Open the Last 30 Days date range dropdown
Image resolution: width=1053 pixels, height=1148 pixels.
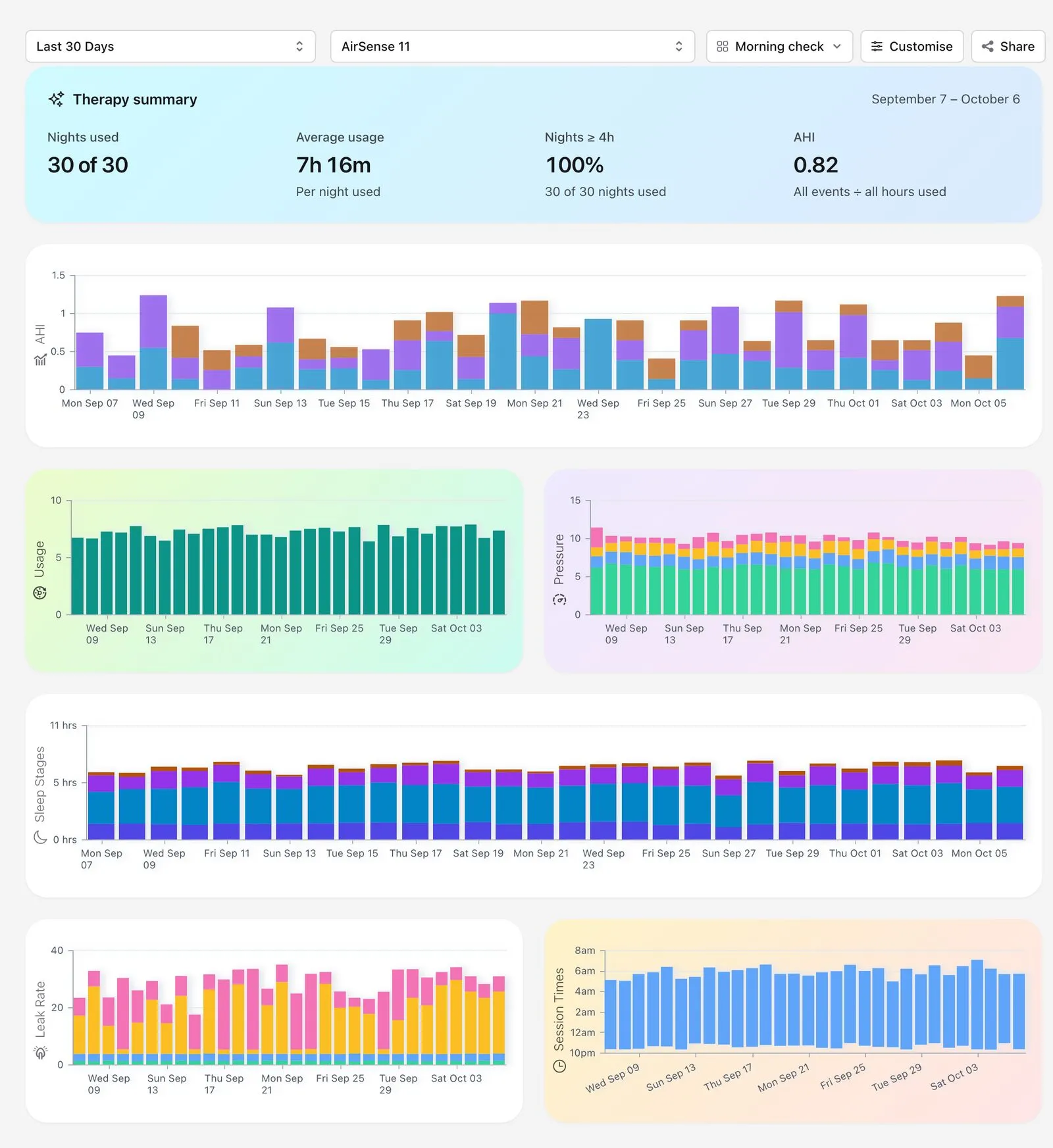(170, 47)
